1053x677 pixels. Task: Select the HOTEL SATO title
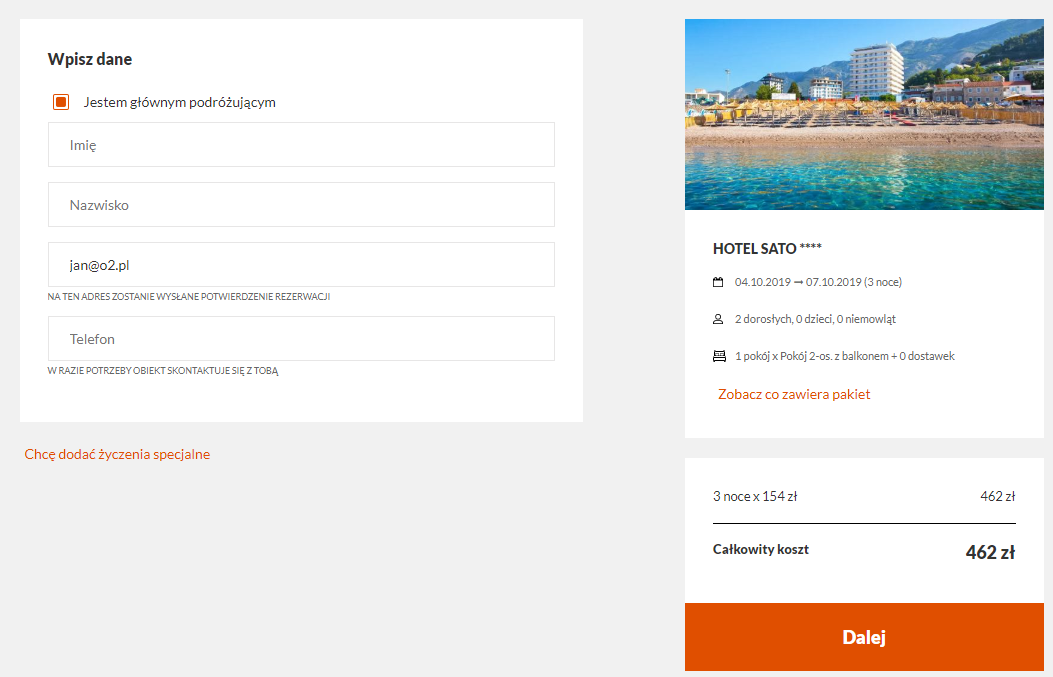pos(767,249)
